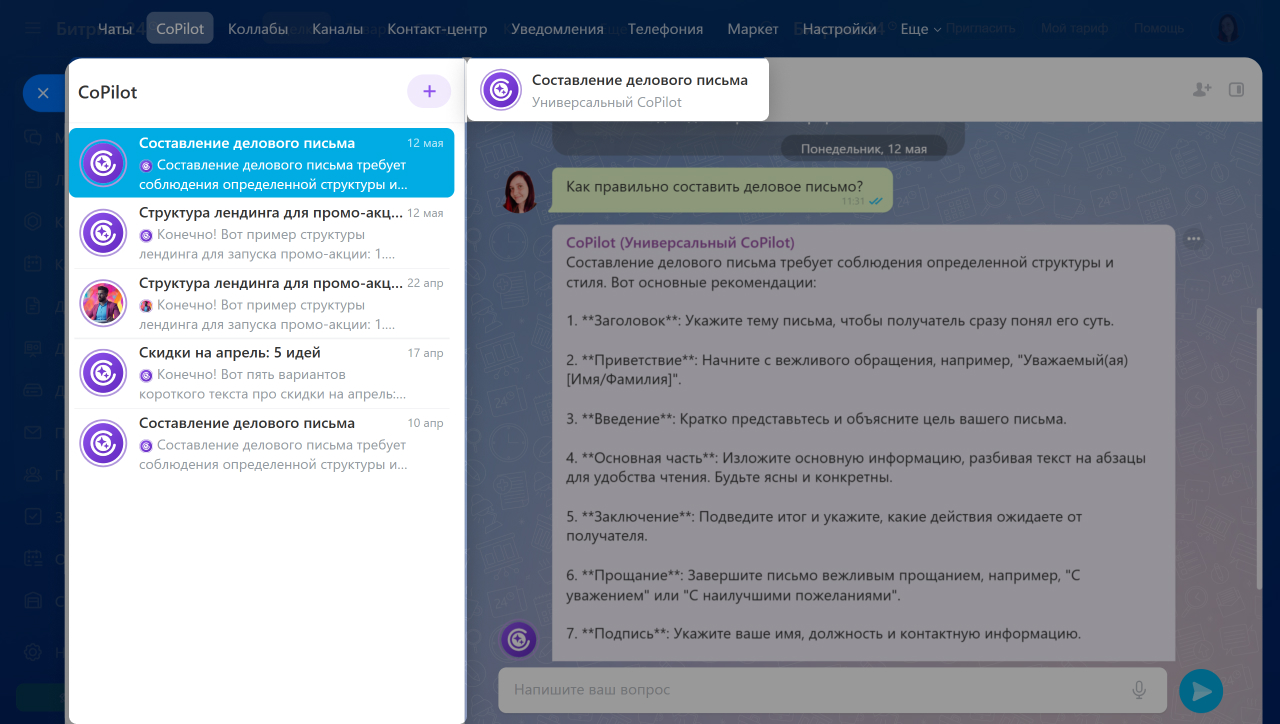Open the 'Скидки на апрель: 5 идей' chat
1280x724 pixels.
262,373
